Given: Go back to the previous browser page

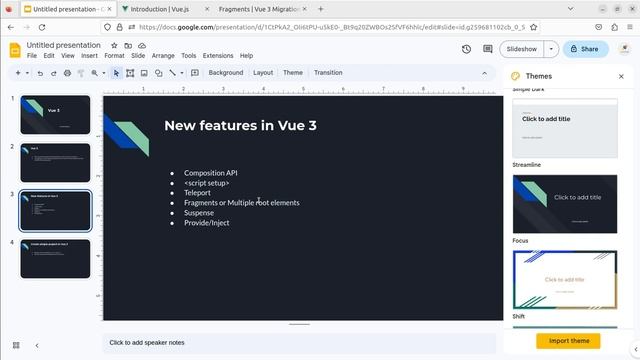Looking at the screenshot, I should [11, 27].
